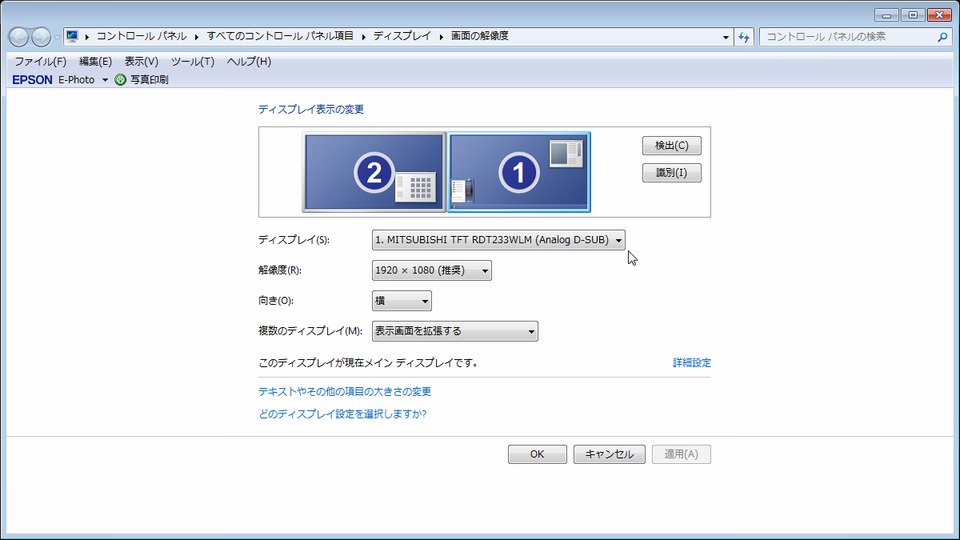Image resolution: width=960 pixels, height=540 pixels.
Task: Open the 複数のディスプレイ multiple displays dropdown
Action: (454, 331)
